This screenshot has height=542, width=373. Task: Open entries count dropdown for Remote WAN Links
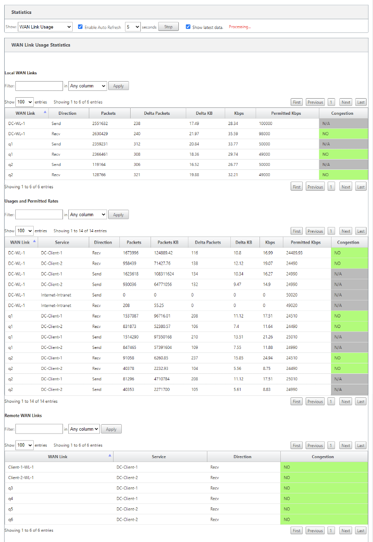click(24, 445)
